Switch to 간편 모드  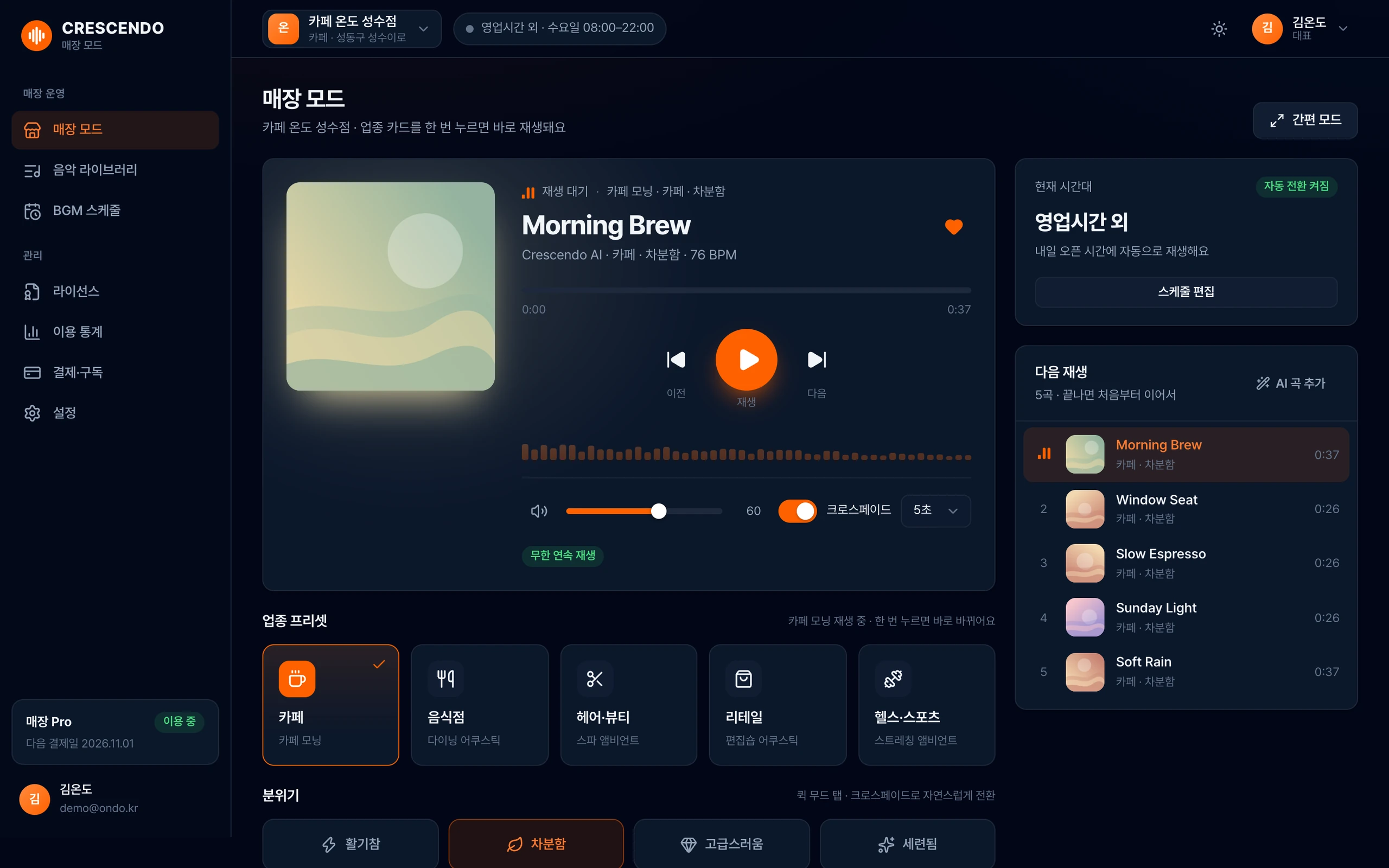[1304, 120]
